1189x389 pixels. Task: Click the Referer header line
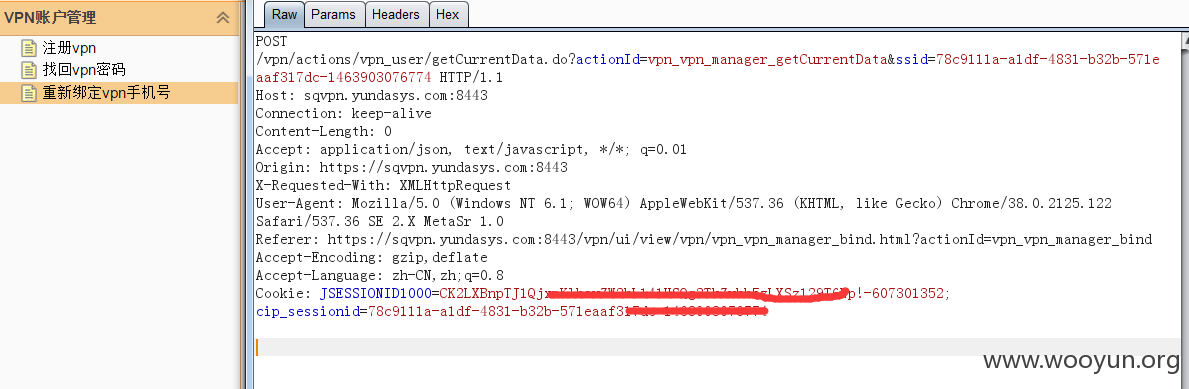click(704, 240)
